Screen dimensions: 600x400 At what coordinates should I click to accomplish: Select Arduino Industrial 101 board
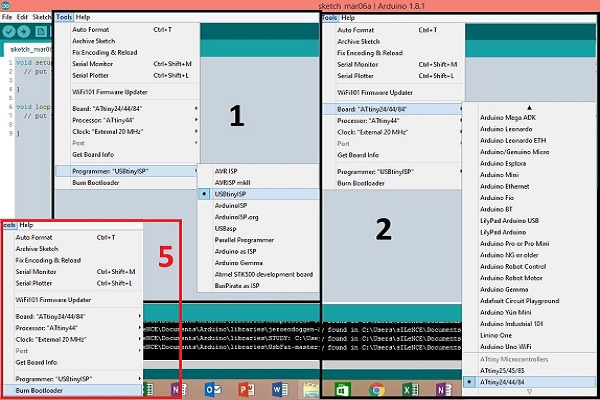(x=512, y=324)
